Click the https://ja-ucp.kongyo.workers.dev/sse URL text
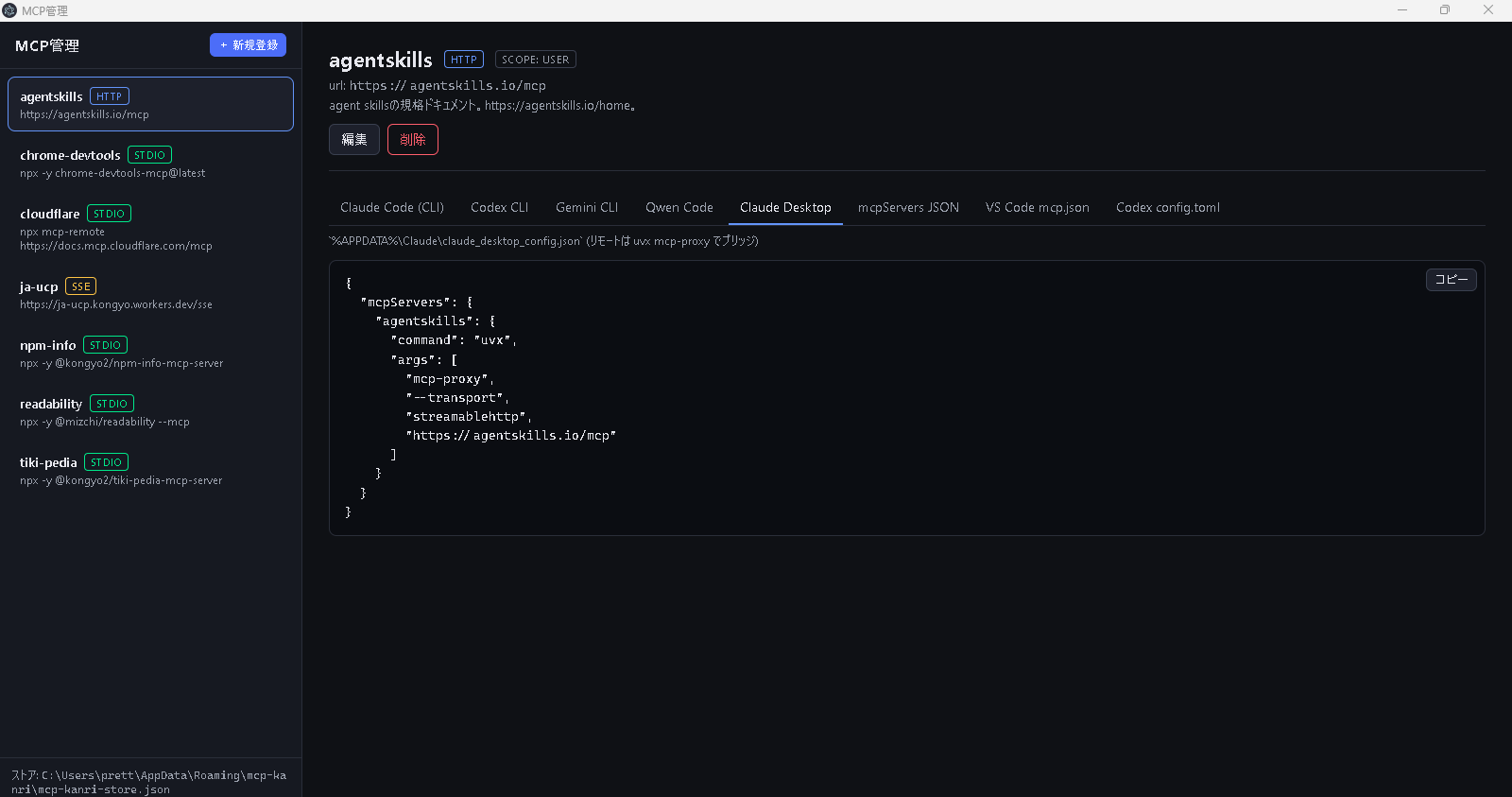This screenshot has width=1512, height=797. click(116, 305)
